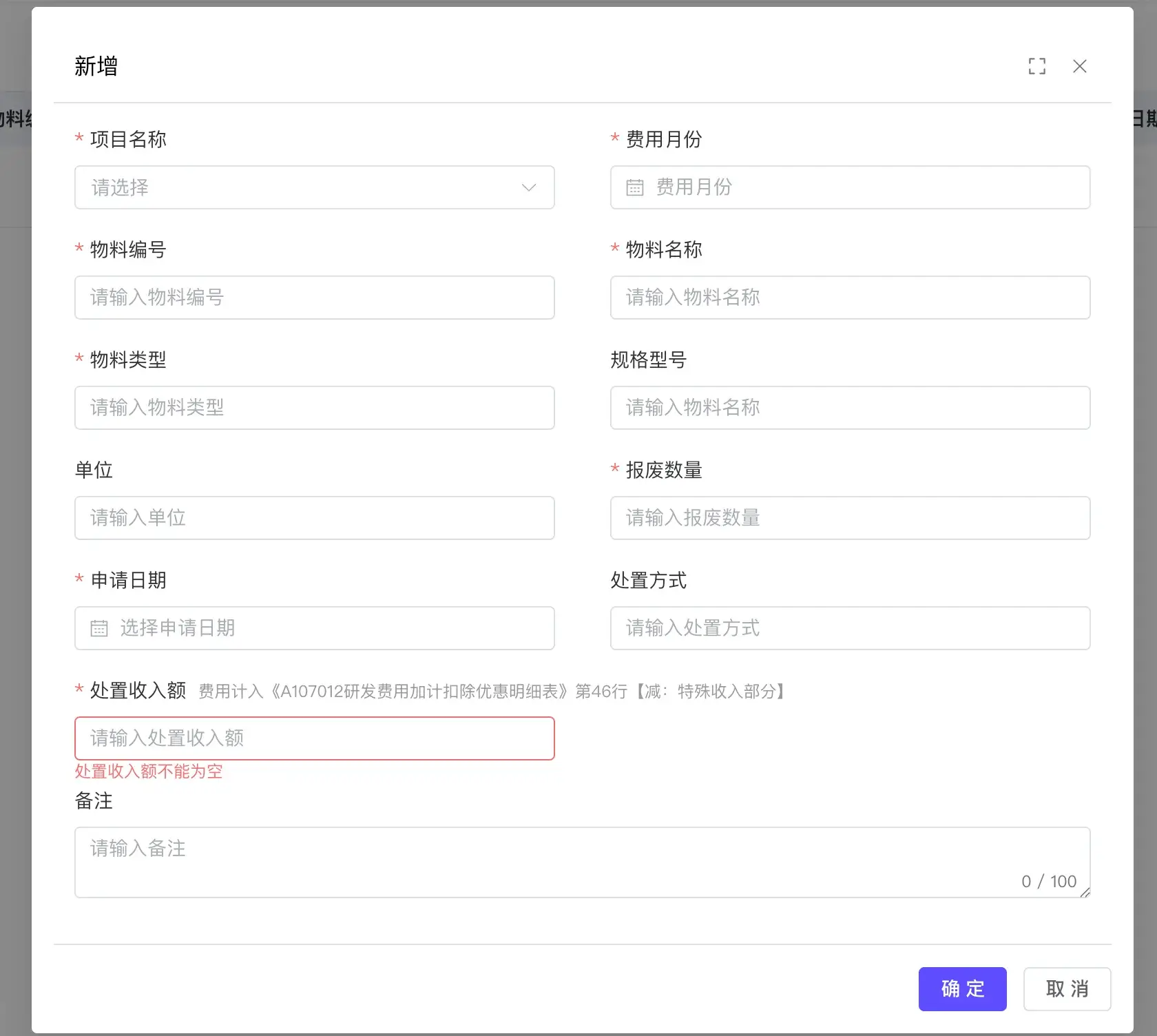This screenshot has width=1157, height=1036.
Task: Click the red-bordered 处置收入额 input
Action: point(314,738)
